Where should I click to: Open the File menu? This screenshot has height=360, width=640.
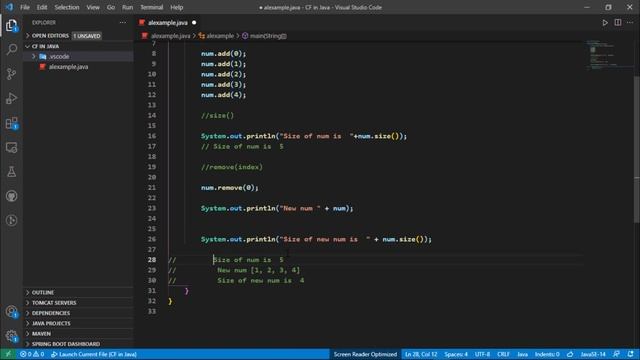coord(25,7)
